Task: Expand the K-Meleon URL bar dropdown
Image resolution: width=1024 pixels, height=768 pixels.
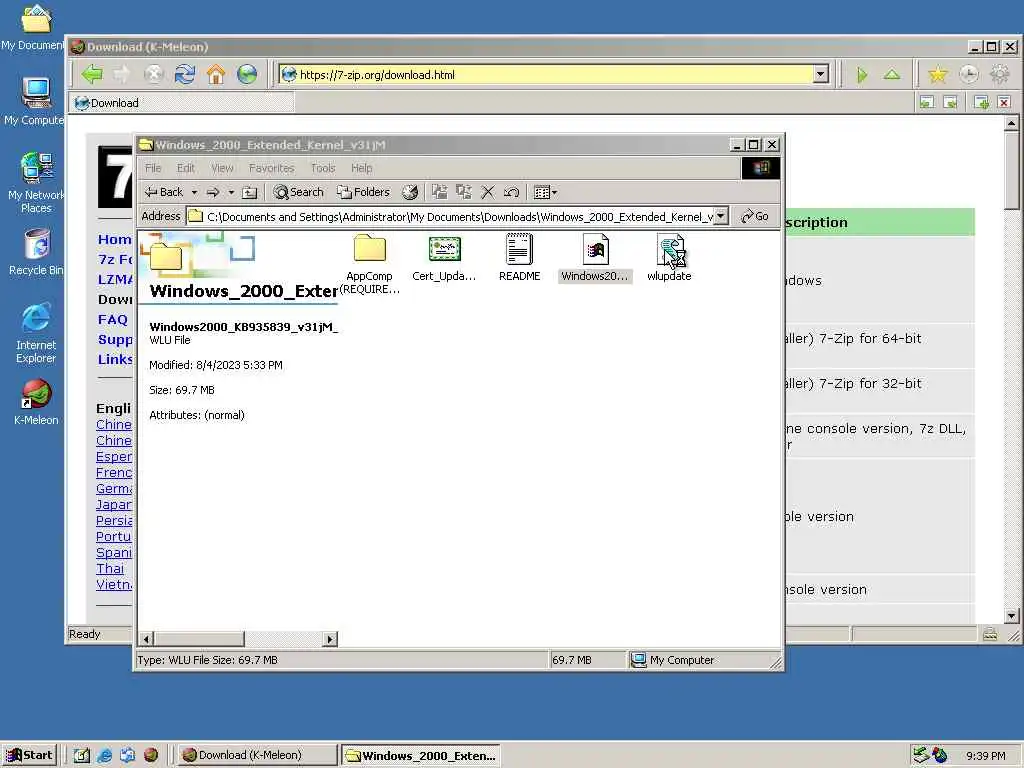Action: coord(821,74)
